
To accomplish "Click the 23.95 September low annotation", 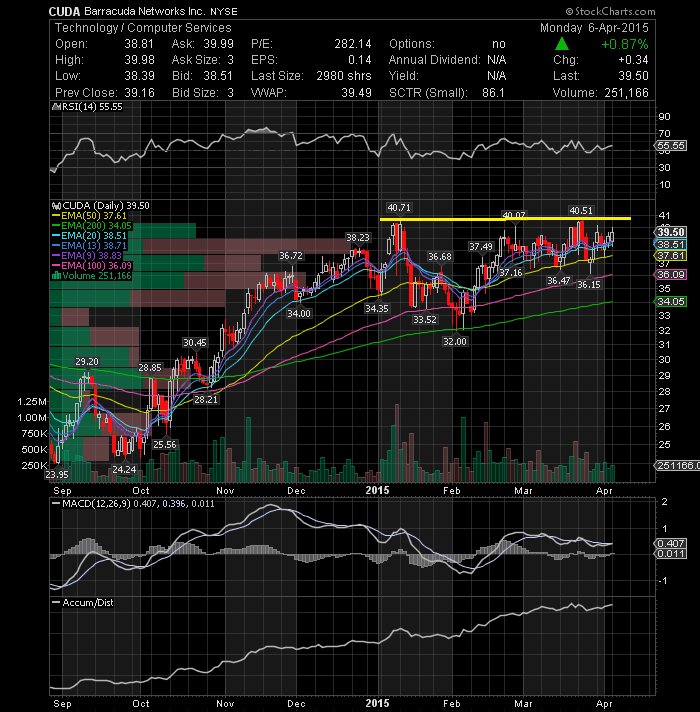I will pyautogui.click(x=57, y=475).
